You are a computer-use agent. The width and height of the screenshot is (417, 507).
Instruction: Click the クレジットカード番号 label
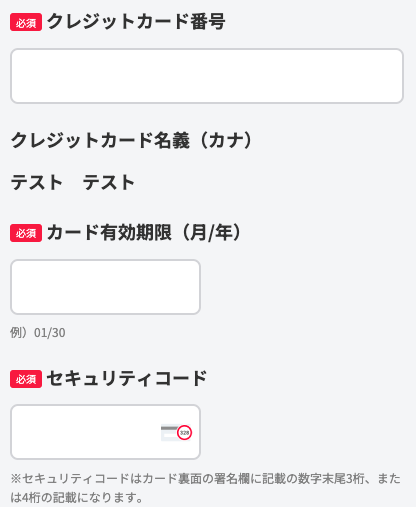tap(136, 22)
